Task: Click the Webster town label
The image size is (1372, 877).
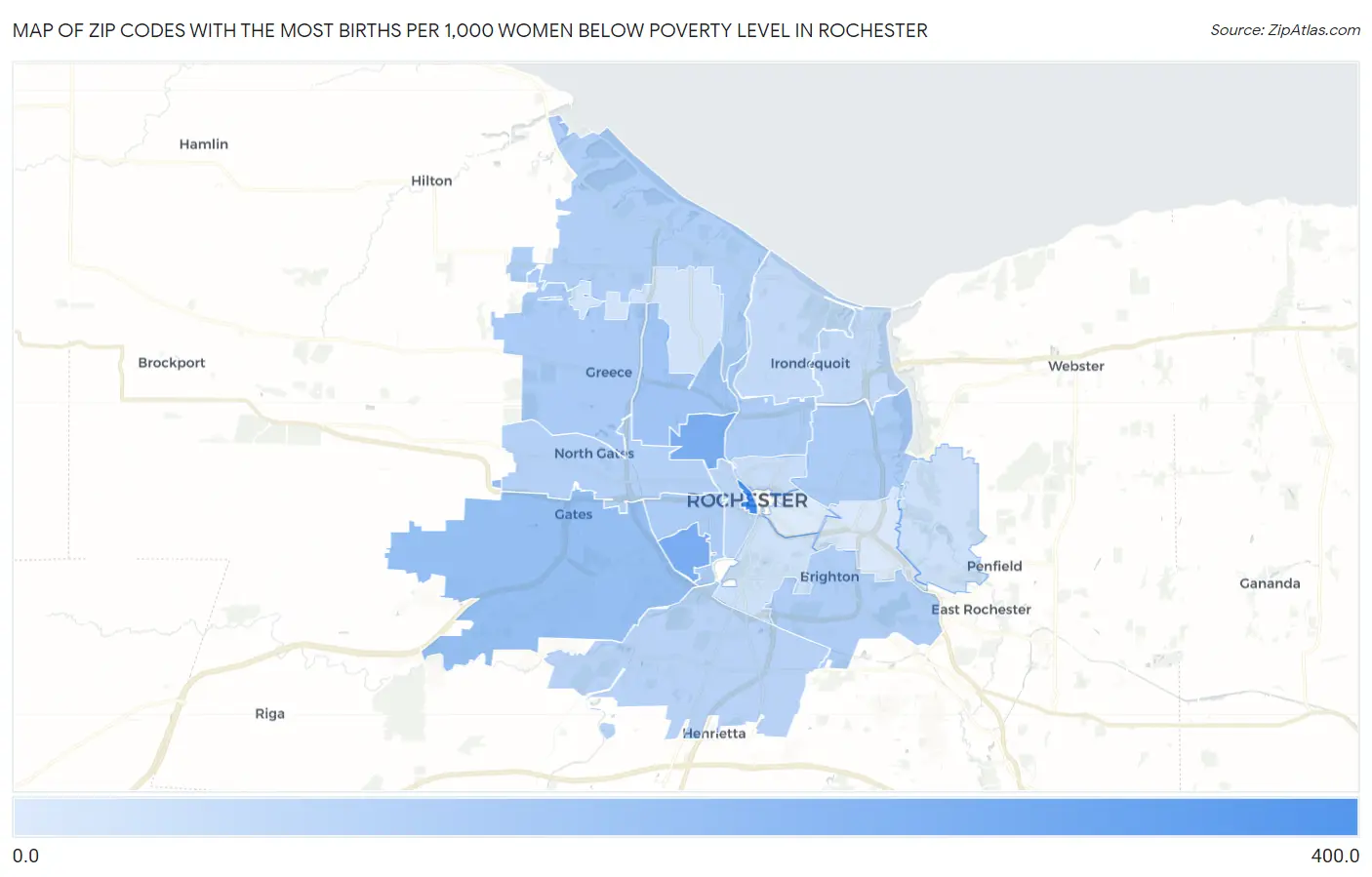Action: [x=1076, y=367]
